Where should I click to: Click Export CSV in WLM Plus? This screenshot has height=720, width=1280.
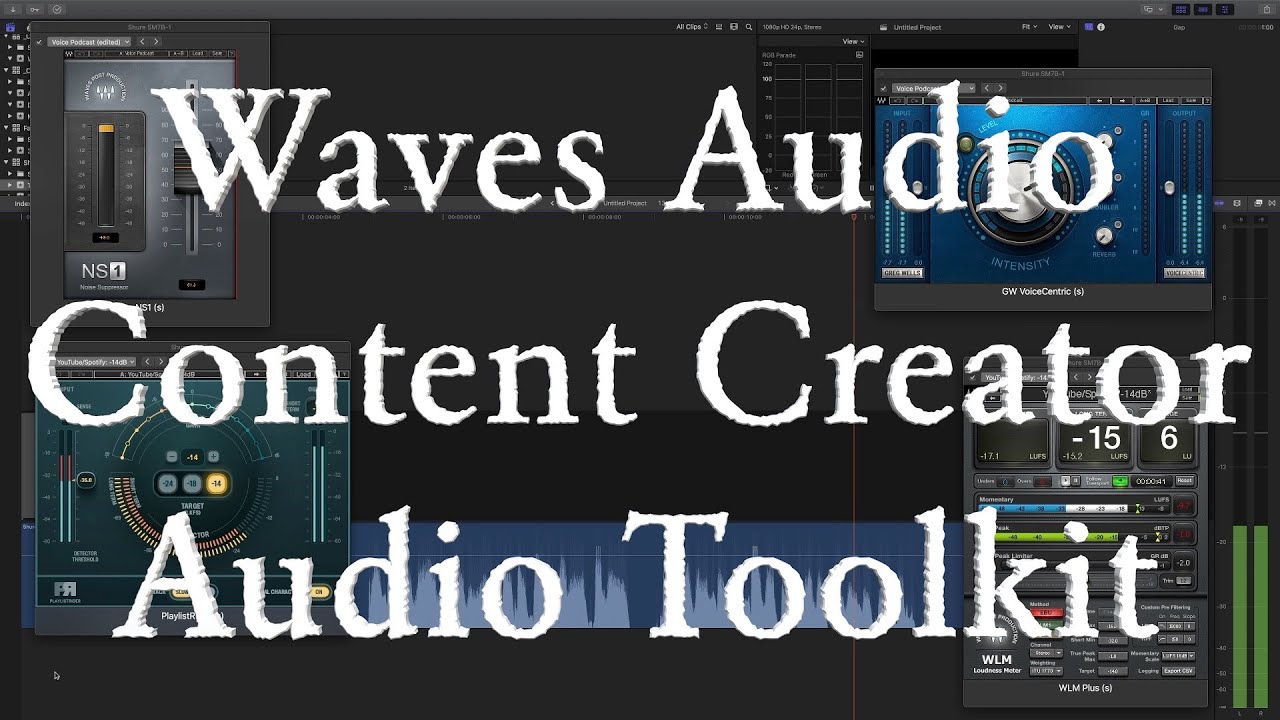(1178, 671)
